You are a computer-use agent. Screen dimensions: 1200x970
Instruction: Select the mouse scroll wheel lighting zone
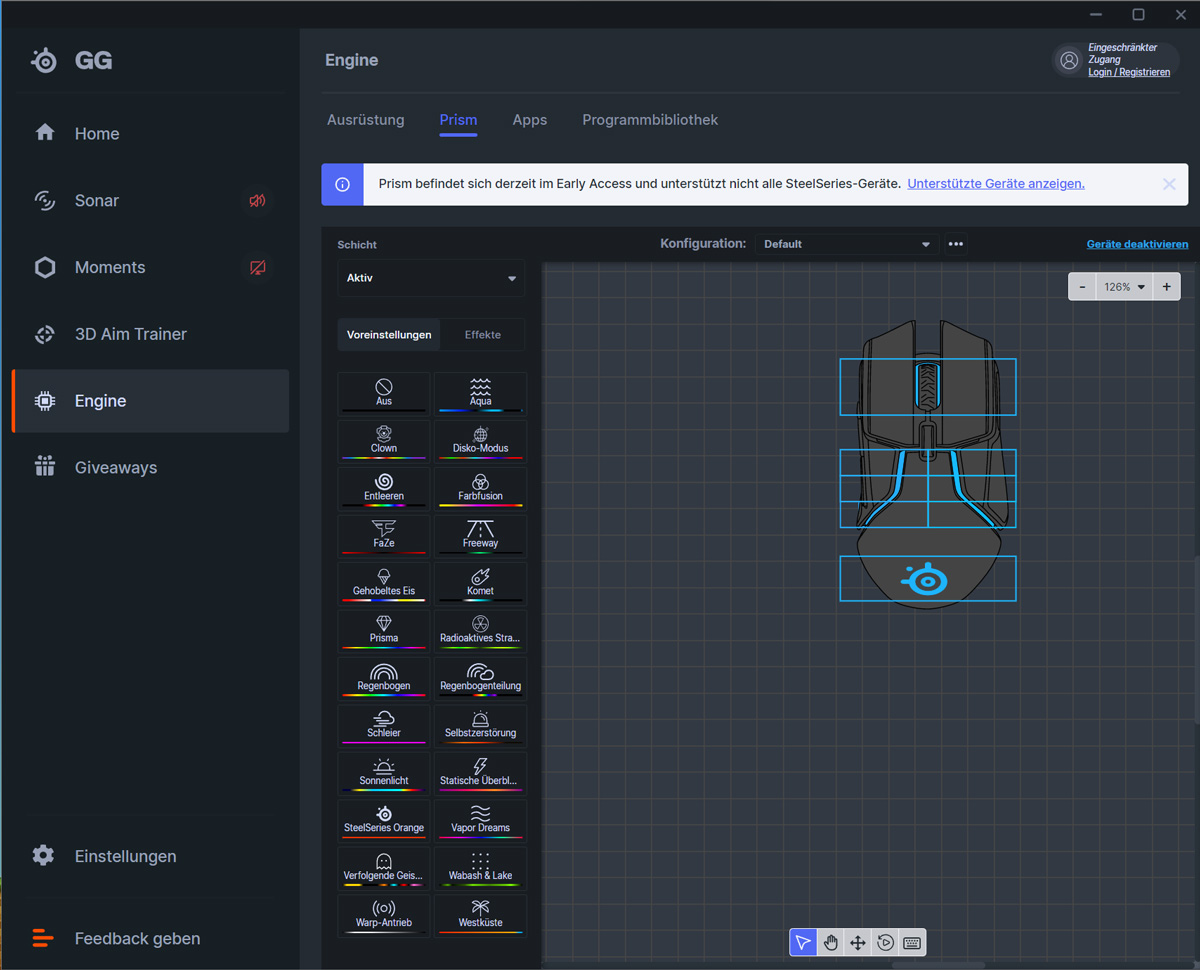click(x=928, y=387)
